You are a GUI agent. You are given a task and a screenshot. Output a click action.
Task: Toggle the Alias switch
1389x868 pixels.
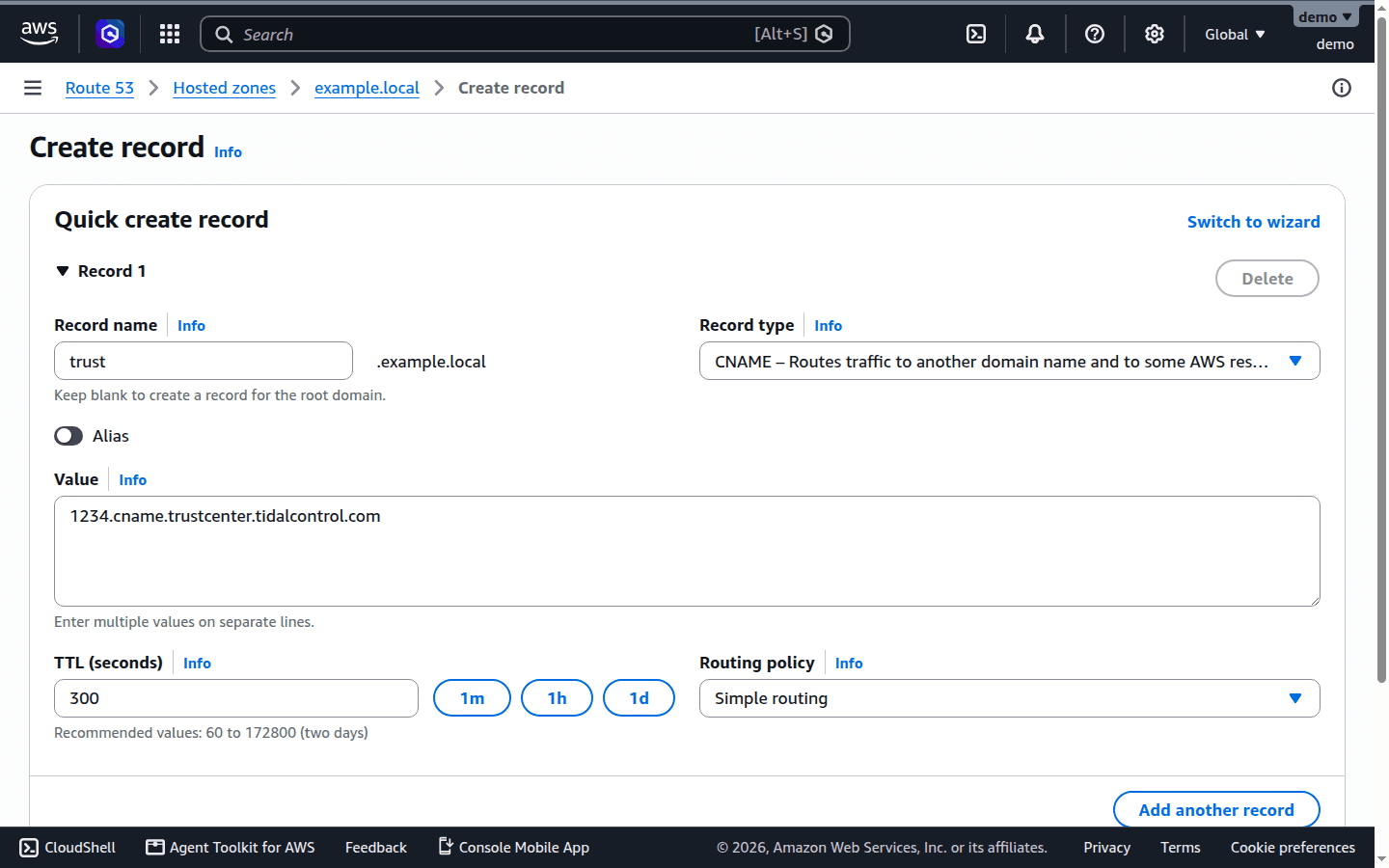(68, 436)
